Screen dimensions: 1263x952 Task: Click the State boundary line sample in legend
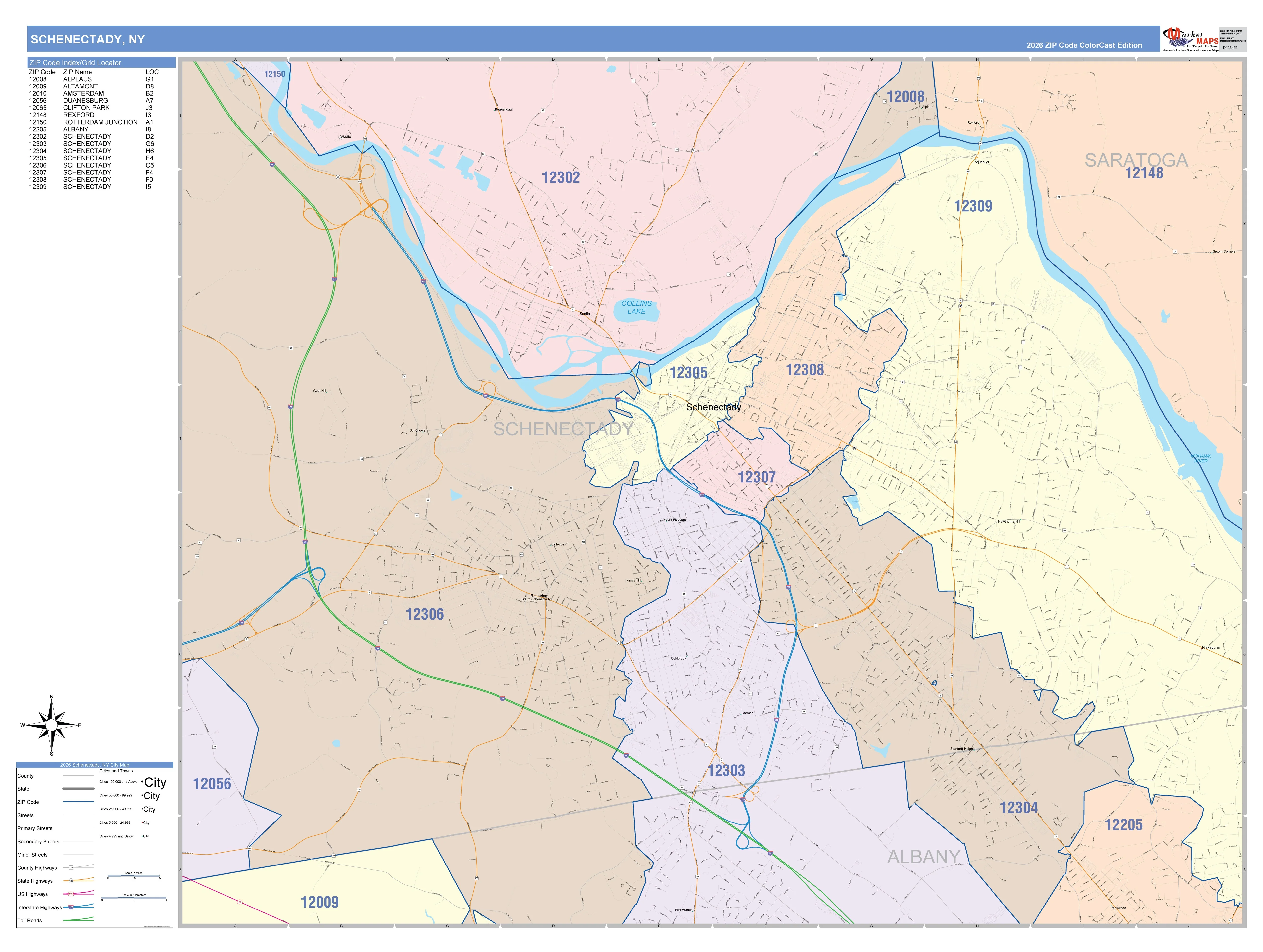pos(78,789)
